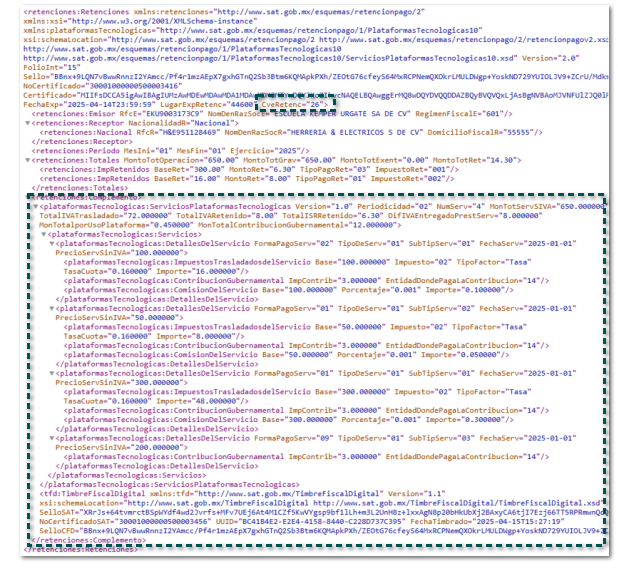This screenshot has height=578, width=618.
Task: Click ComisionDelServicio with Importe="0.300000"
Action: coord(289,420)
